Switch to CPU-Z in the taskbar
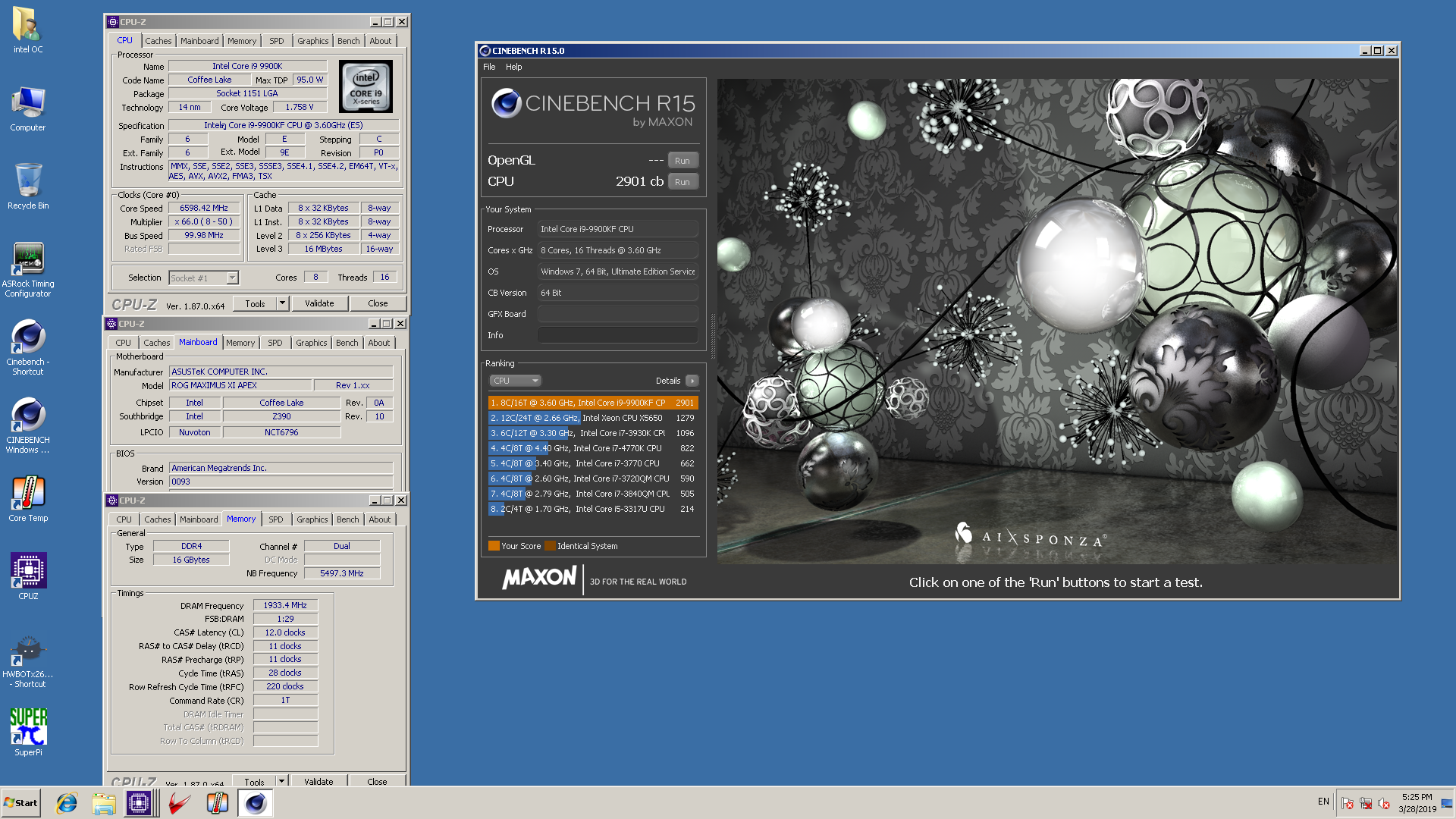The image size is (1456, 819). pos(140,803)
